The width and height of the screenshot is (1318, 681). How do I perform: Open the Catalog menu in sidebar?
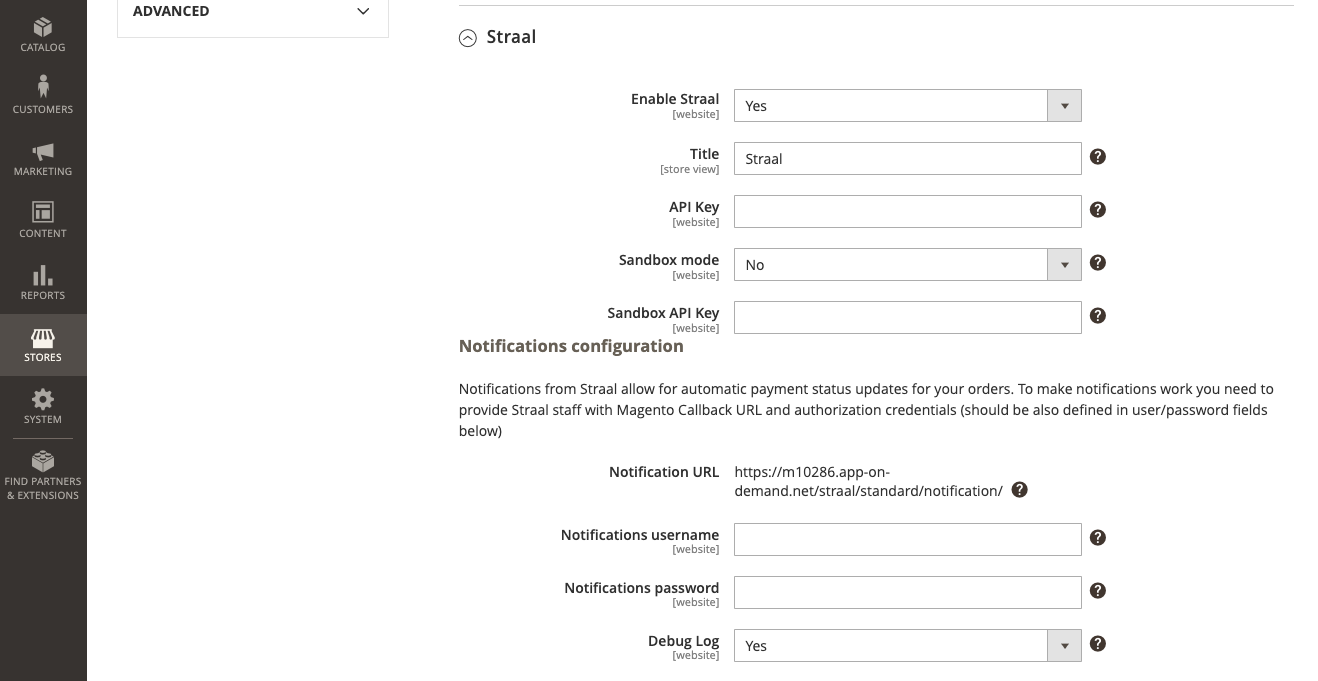pos(43,33)
